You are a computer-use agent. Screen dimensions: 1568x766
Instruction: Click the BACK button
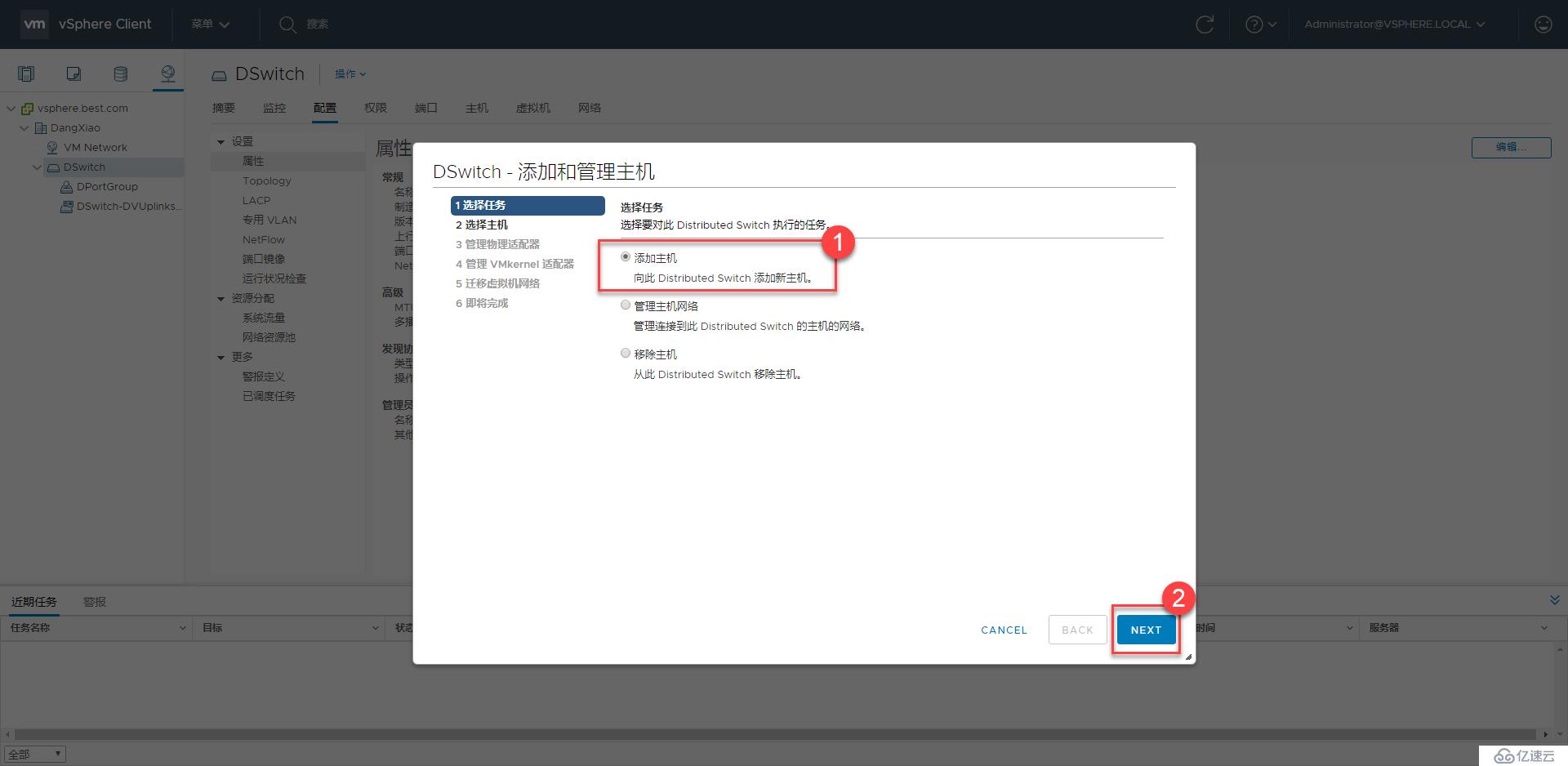1077,630
